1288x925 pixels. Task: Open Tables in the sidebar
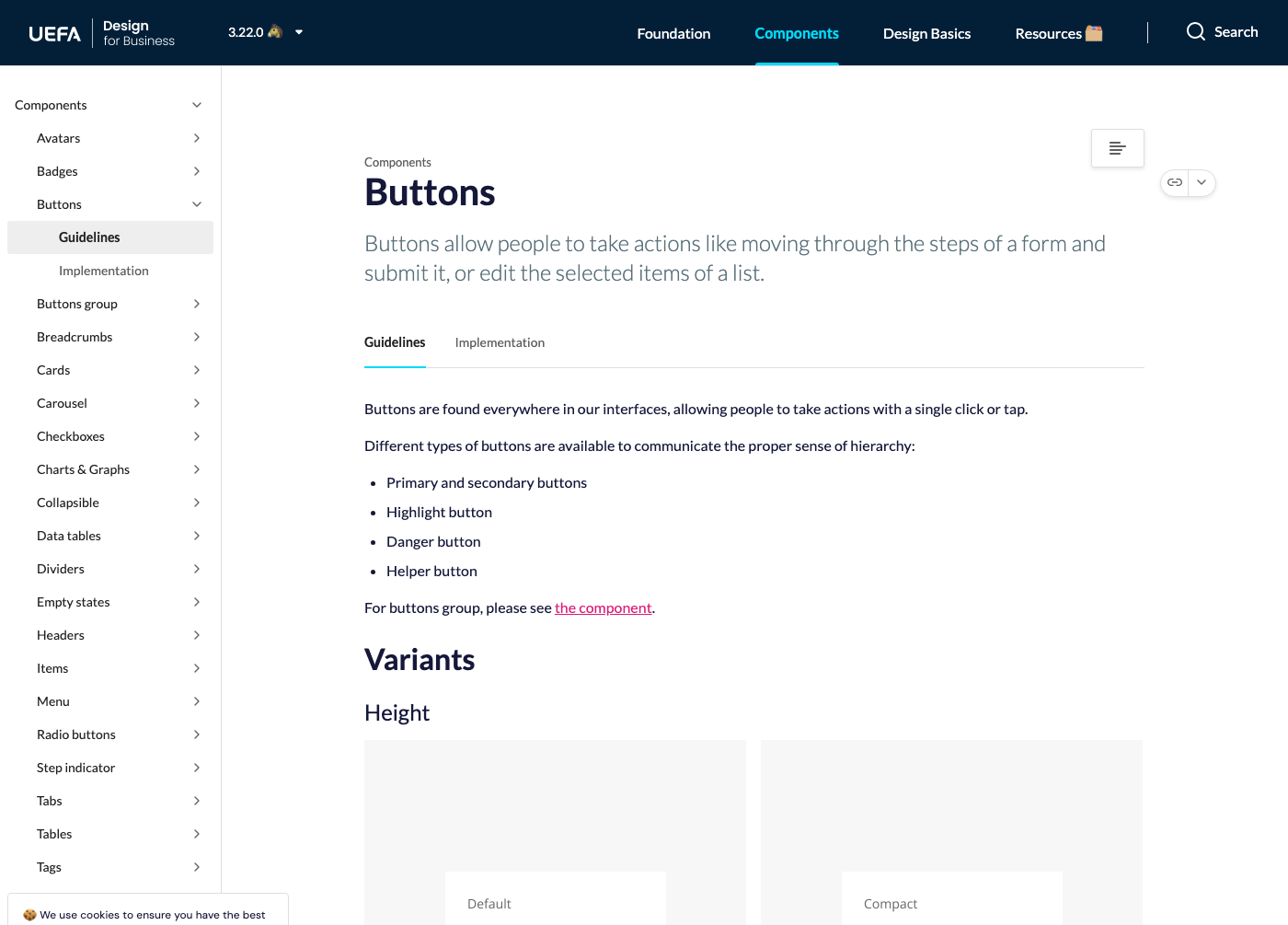point(110,834)
